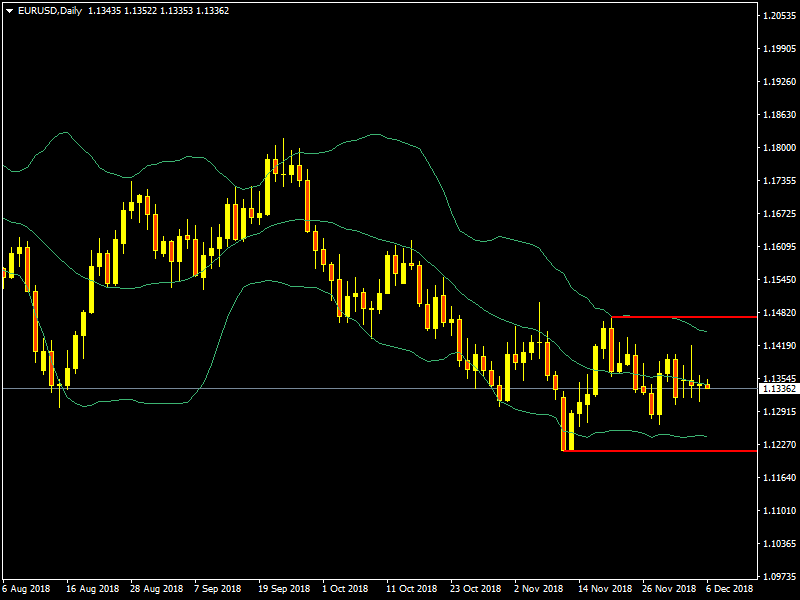
Task: Click the 1.18000 price scale label
Action: (778, 148)
